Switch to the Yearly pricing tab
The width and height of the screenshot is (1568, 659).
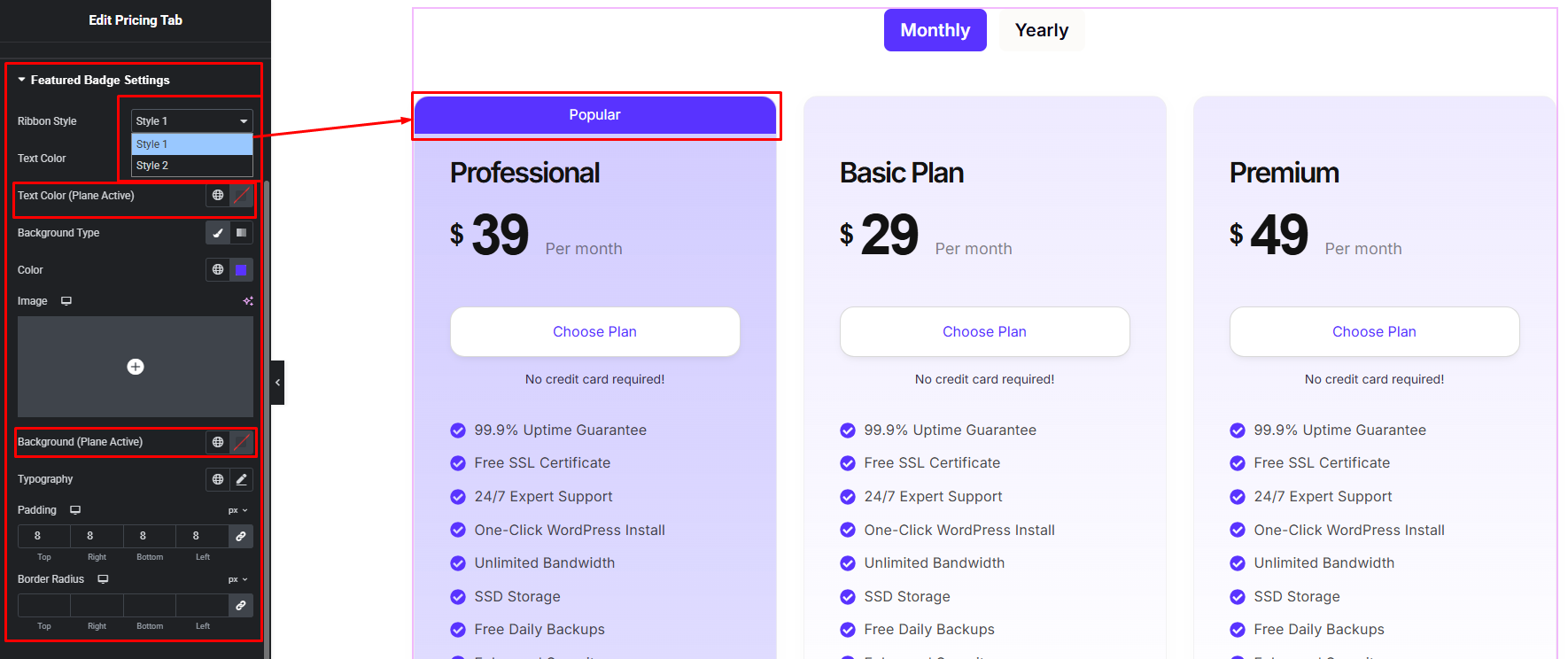click(1041, 30)
